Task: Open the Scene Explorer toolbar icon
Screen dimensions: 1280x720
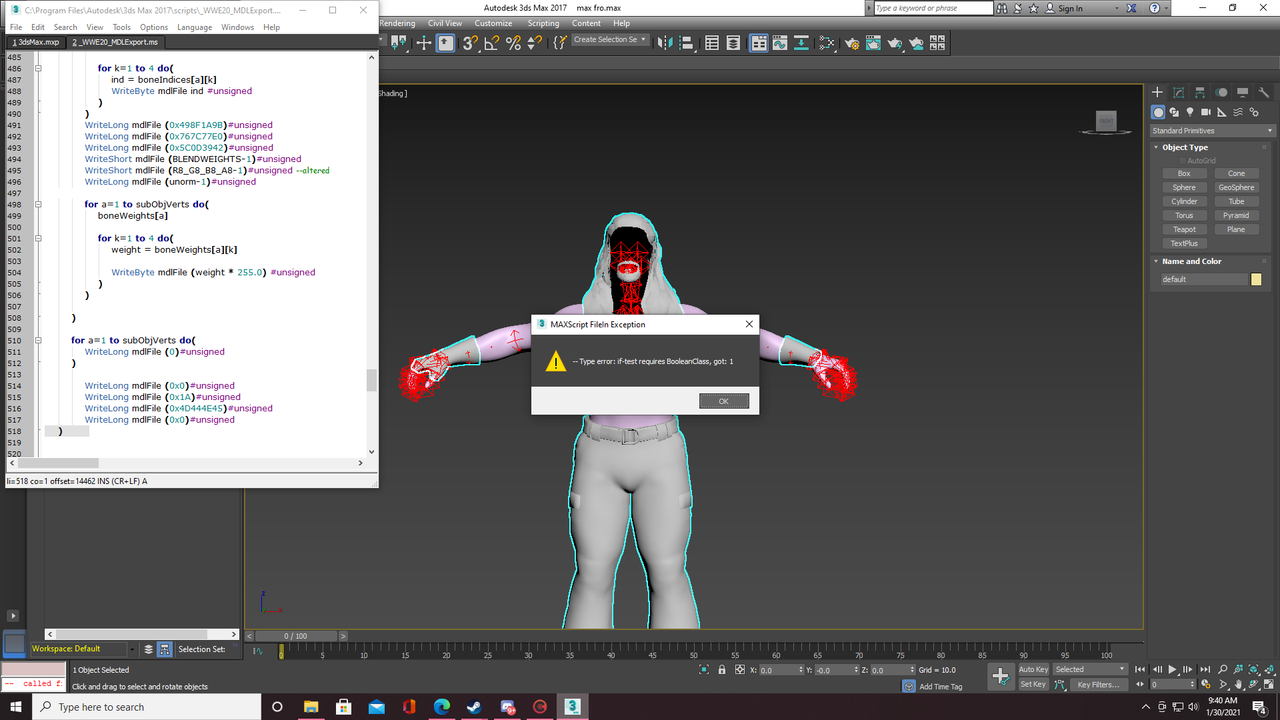Action: 712,43
